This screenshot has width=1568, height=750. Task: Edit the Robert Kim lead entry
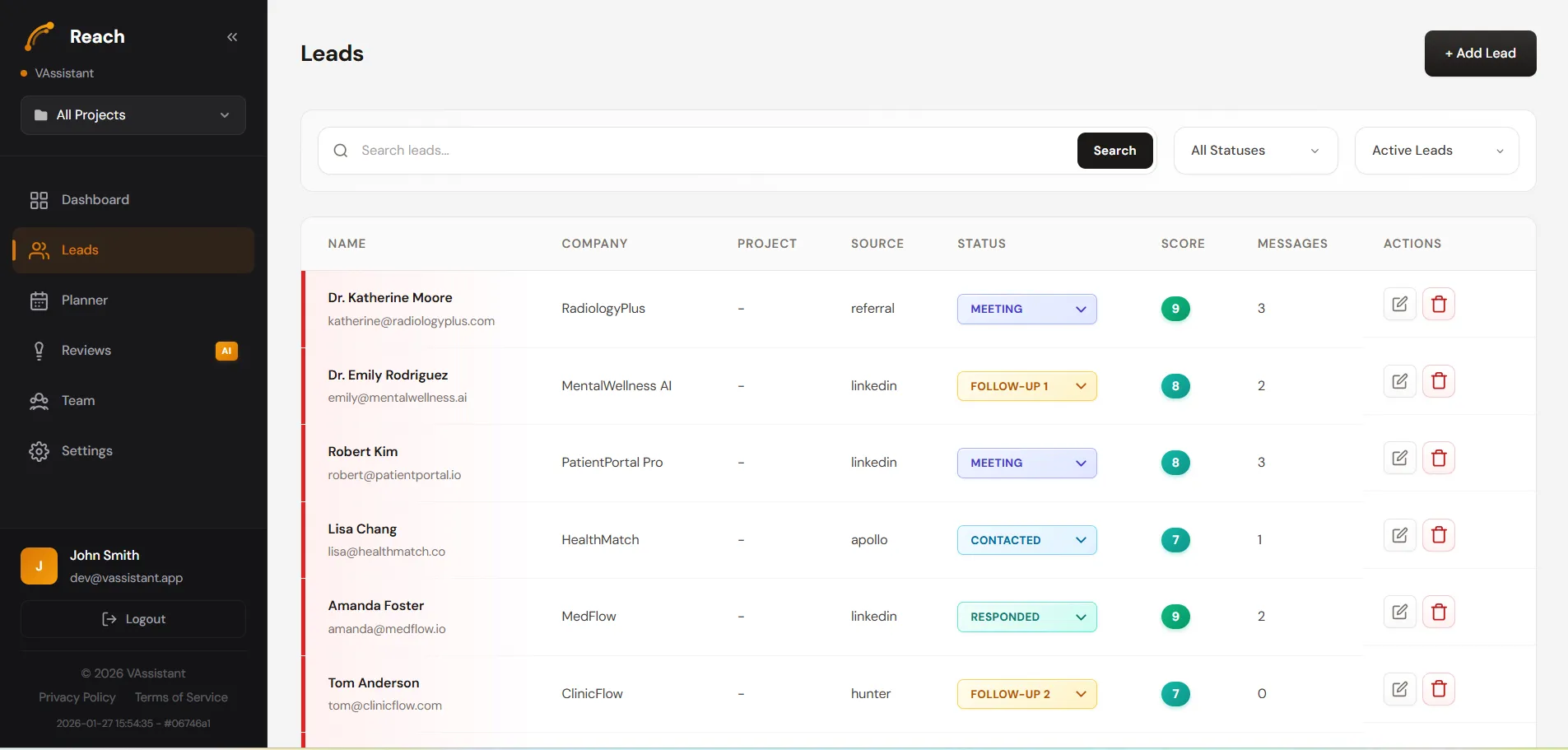[1399, 458]
